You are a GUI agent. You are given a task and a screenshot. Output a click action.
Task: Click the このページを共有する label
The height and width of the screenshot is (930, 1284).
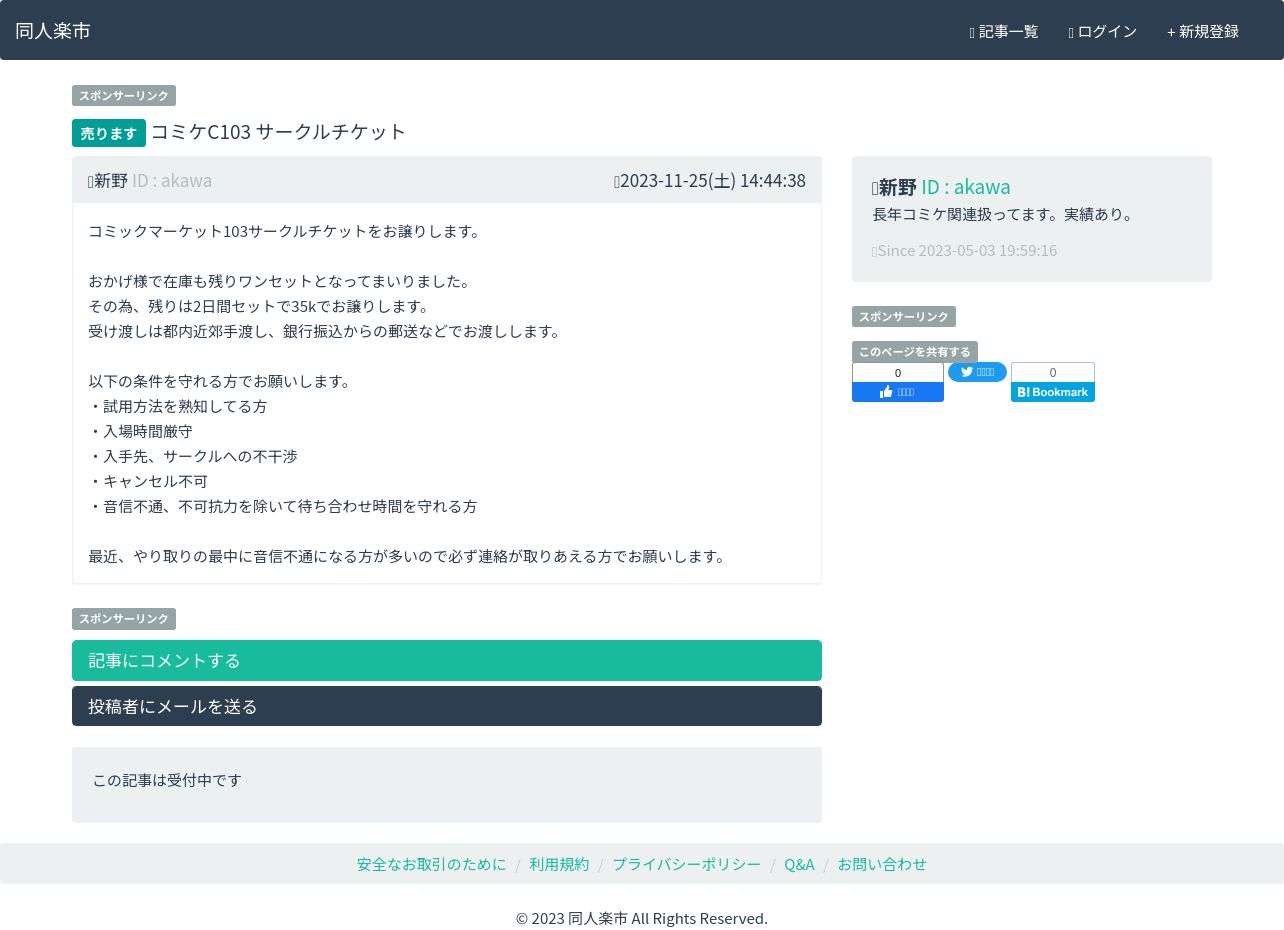[x=915, y=352]
